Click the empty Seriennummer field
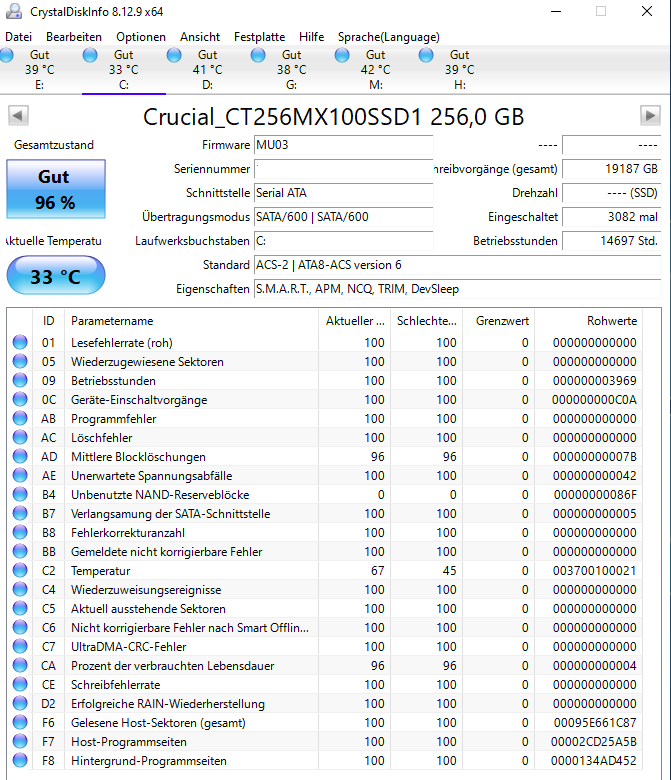Viewport: 671px width, 780px height. tap(343, 169)
